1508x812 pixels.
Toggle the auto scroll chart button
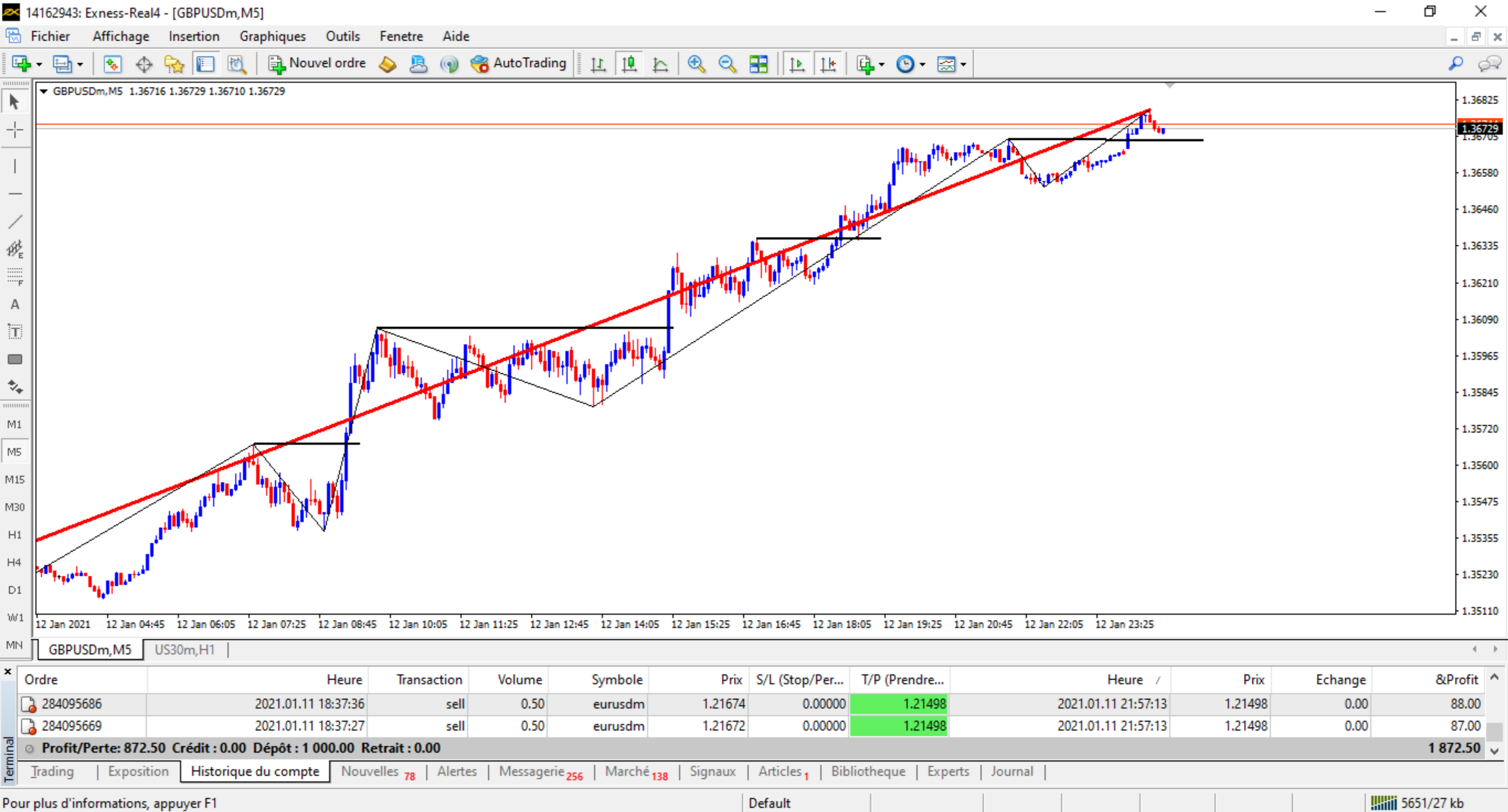[797, 64]
